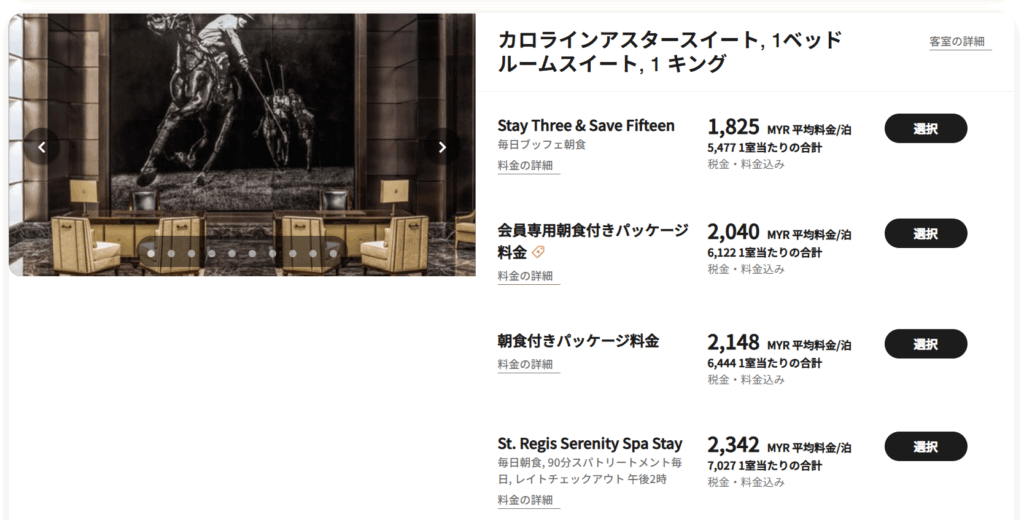Image resolution: width=1024 pixels, height=520 pixels.
Task: Click the Stay Three & Save Fifteen rate name
Action: [586, 125]
